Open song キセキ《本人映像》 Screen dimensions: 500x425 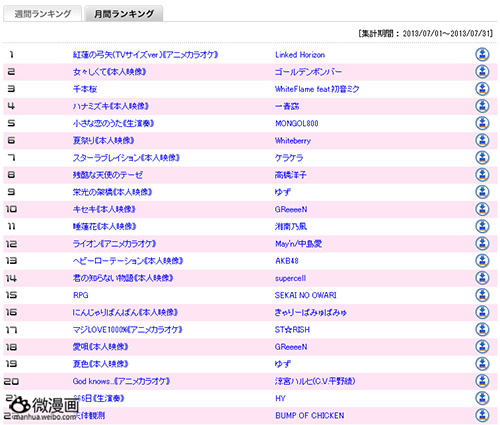104,209
